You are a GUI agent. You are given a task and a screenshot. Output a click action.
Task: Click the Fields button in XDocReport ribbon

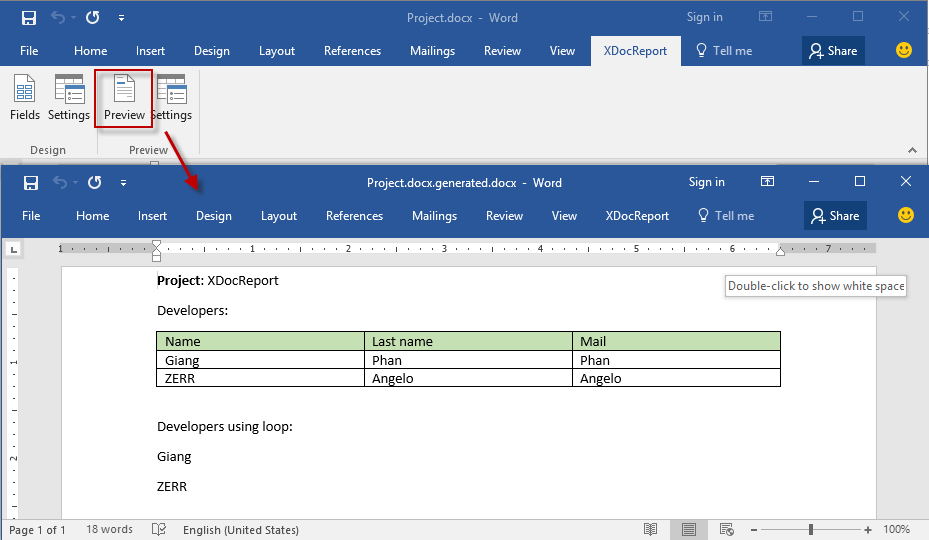point(25,99)
